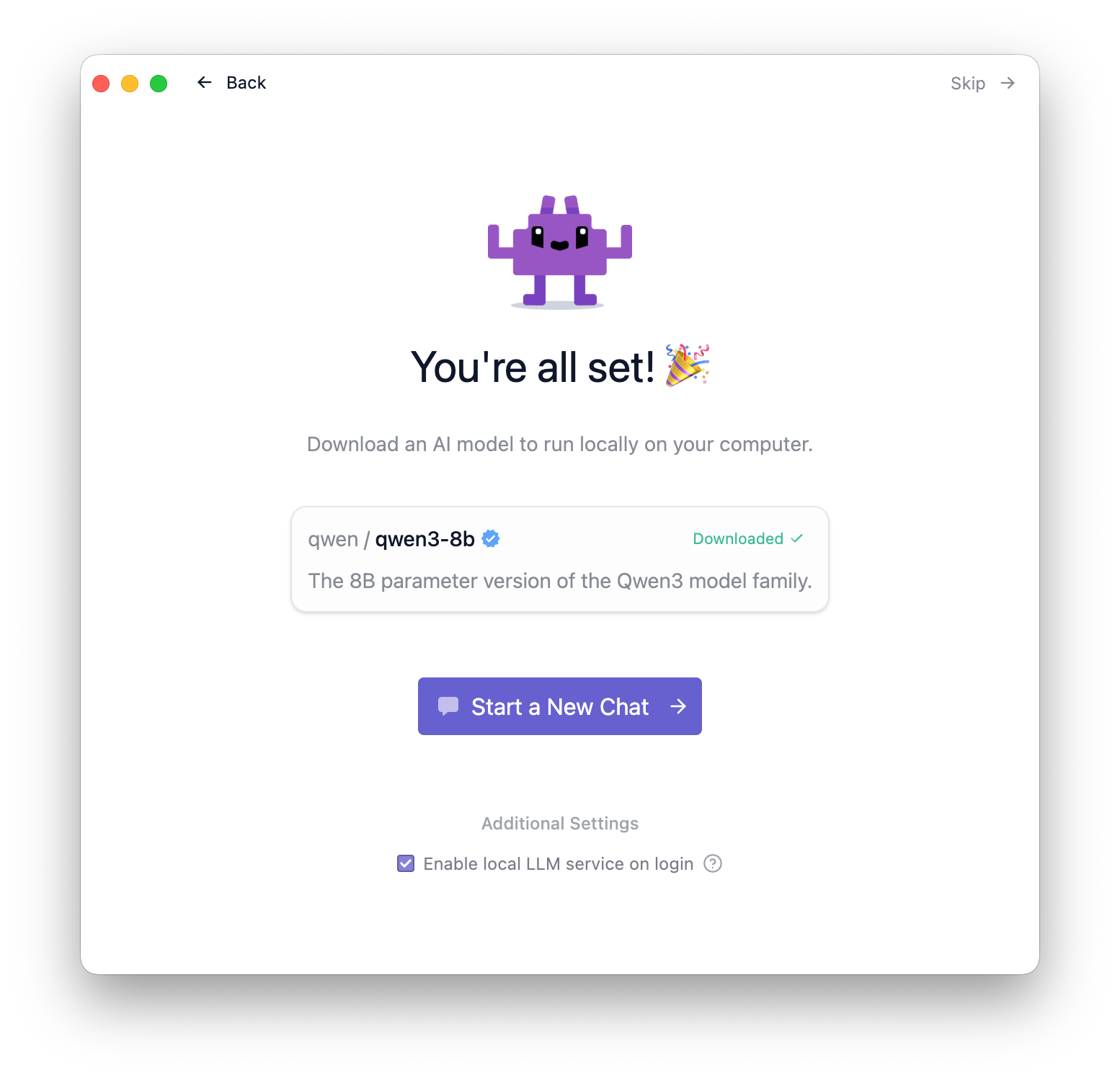Click the blue verified badge next to qwen3-8b
This screenshot has width=1120, height=1081.
click(491, 538)
